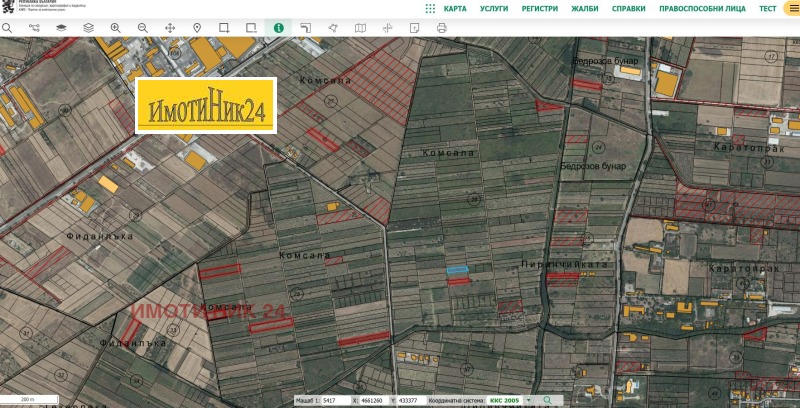The width and height of the screenshot is (800, 408).
Task: Choose the rectangle add-selection tool
Action: 224,28
